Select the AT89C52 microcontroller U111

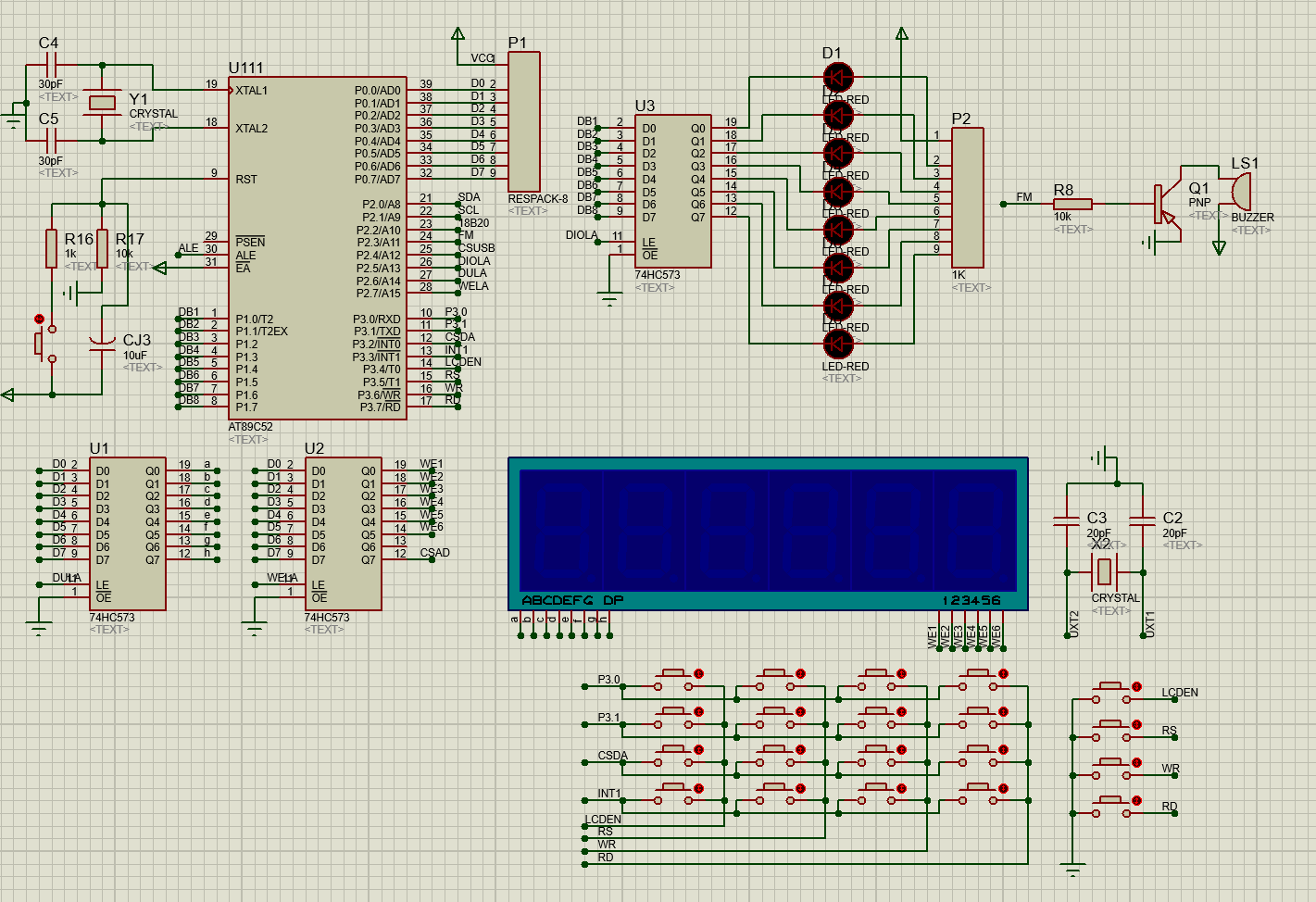317,248
